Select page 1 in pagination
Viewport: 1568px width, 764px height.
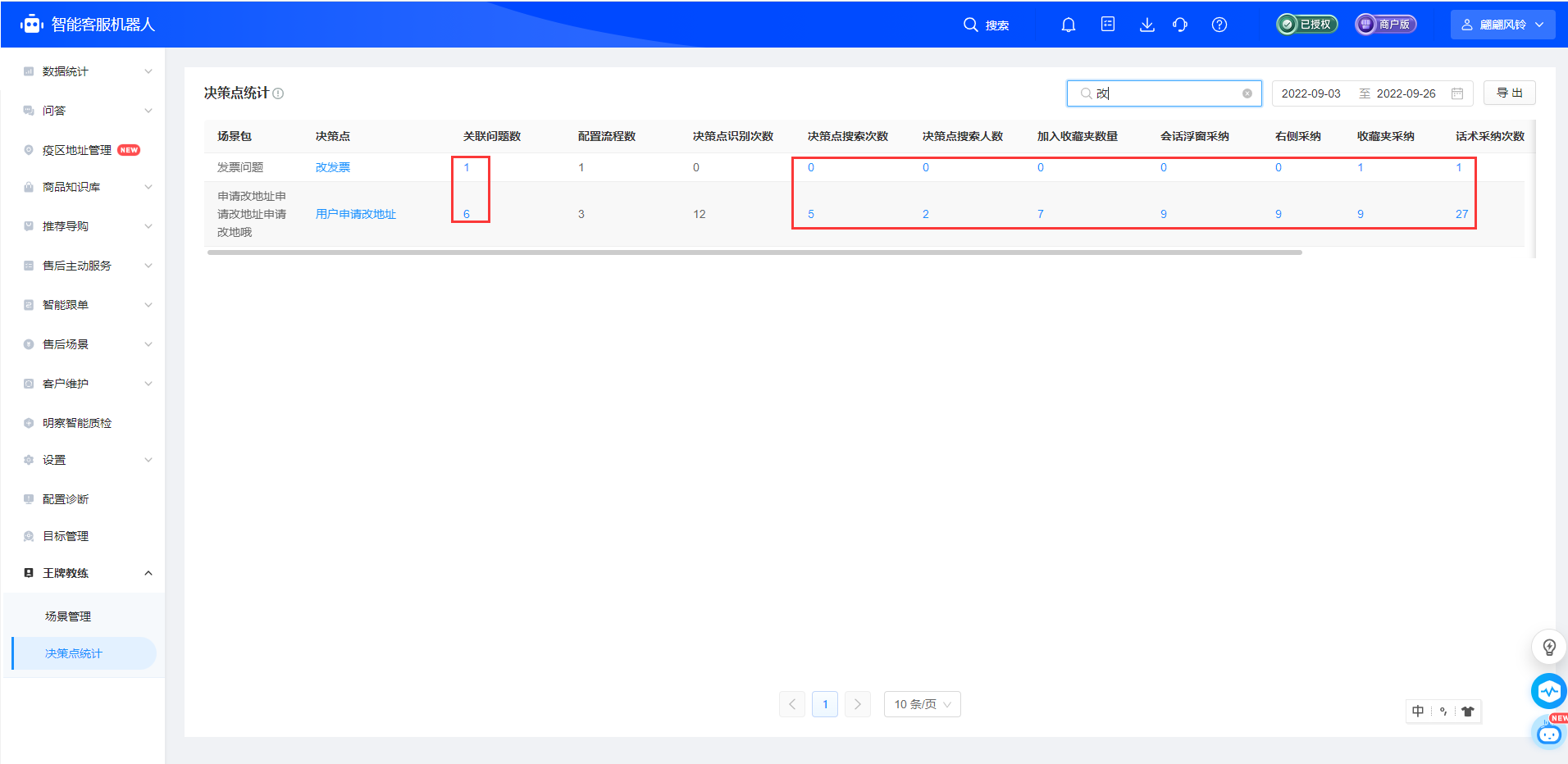[x=825, y=704]
